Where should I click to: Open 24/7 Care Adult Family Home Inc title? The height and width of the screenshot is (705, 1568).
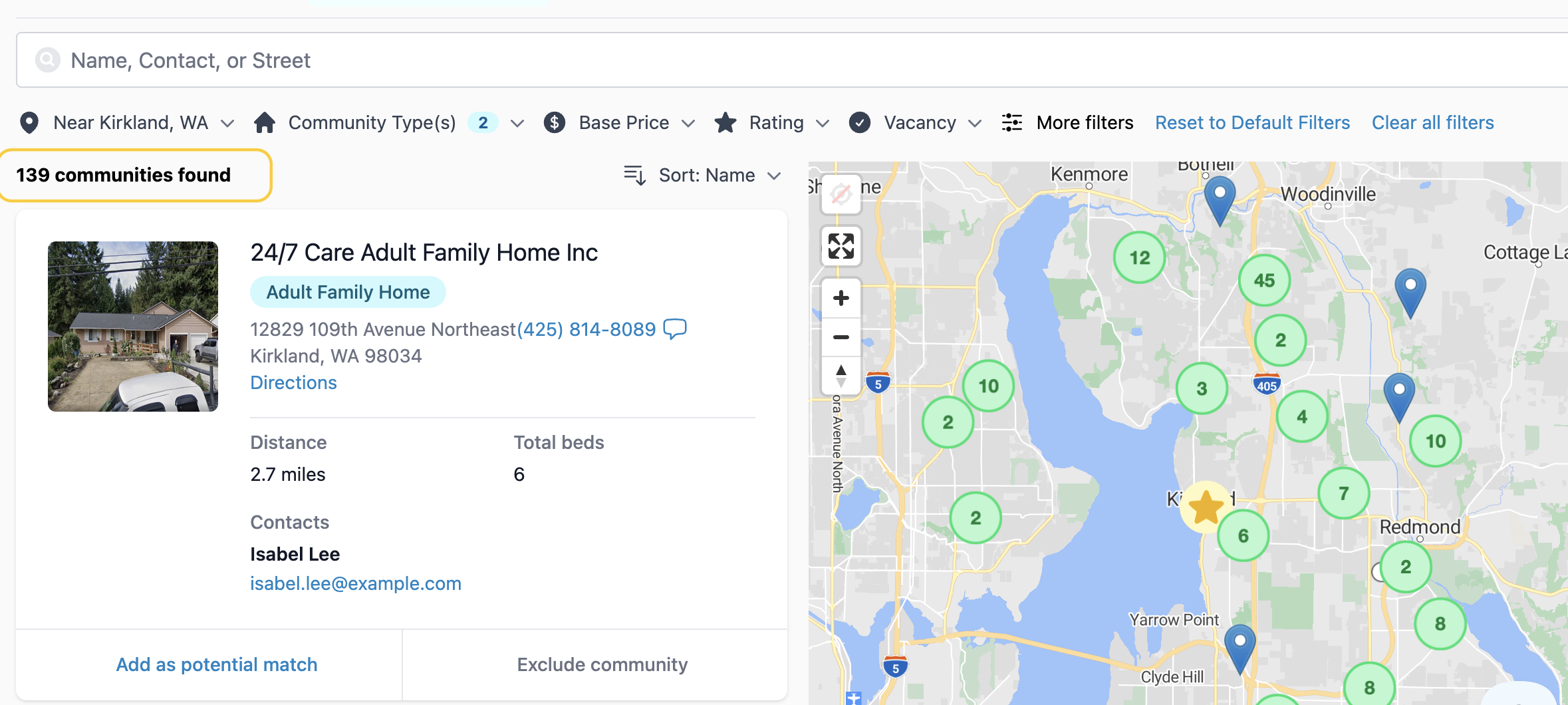(x=424, y=253)
